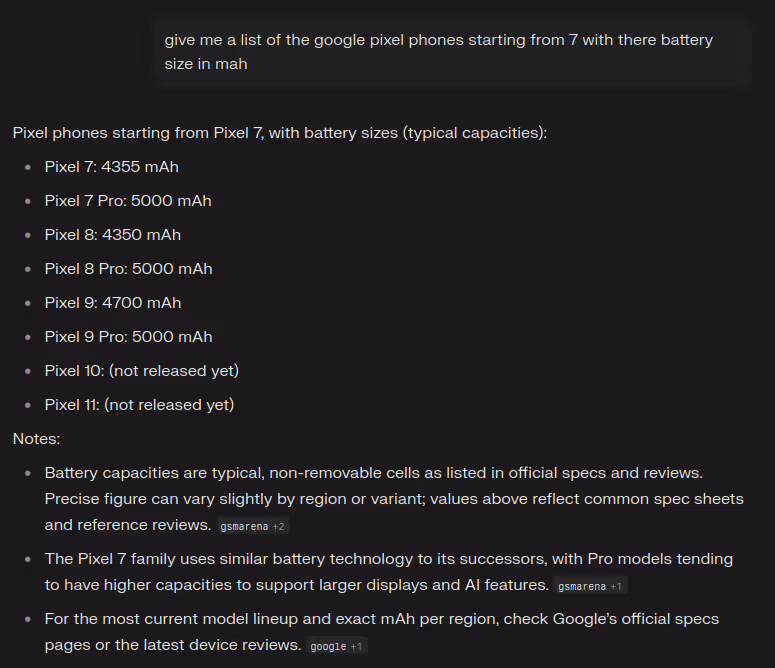Click the note about the Pixel 7 family
Viewport: 775px width, 668px height.
(x=388, y=559)
